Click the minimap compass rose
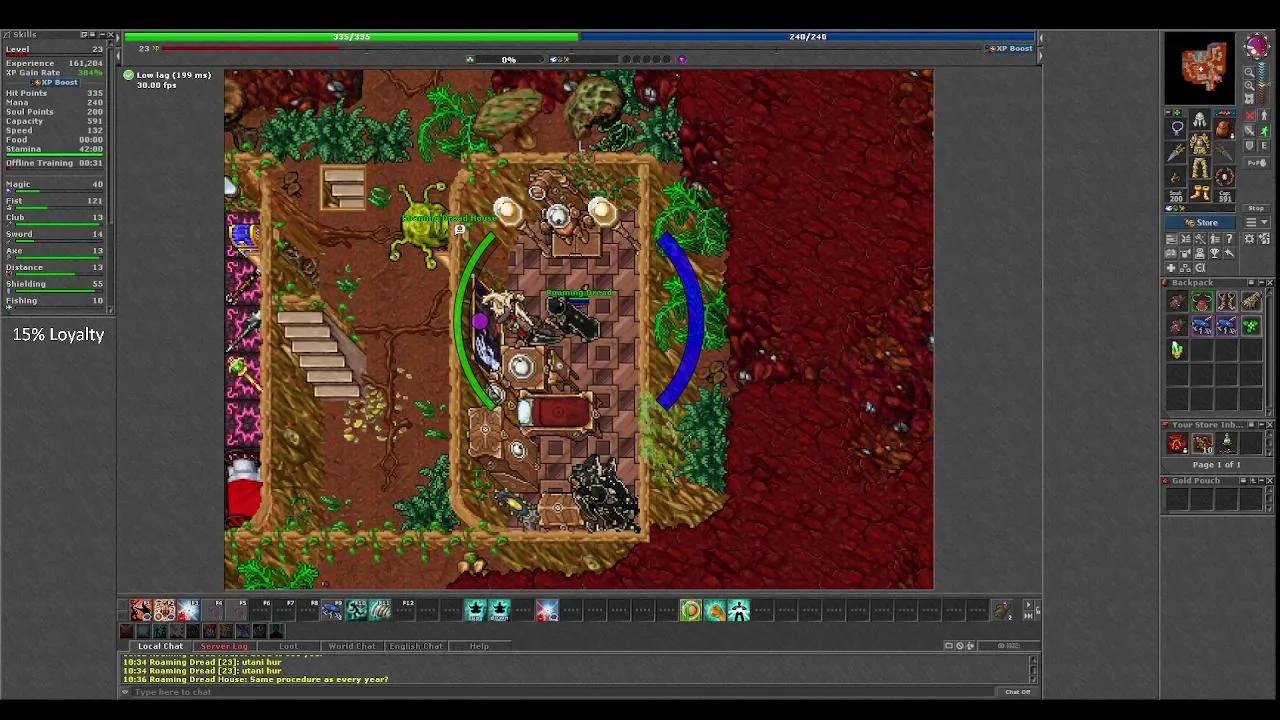Viewport: 1280px width, 720px height. tap(1257, 46)
